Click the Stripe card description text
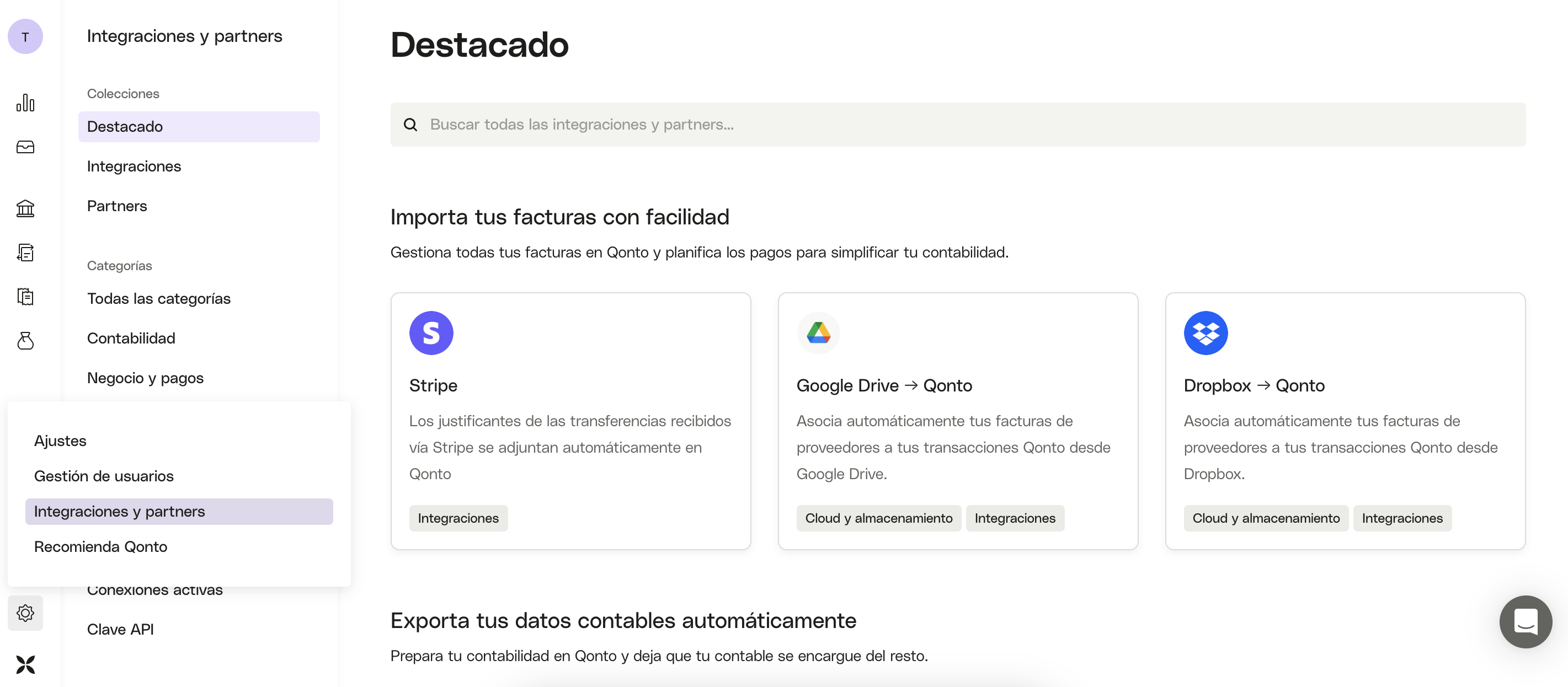 coord(570,447)
